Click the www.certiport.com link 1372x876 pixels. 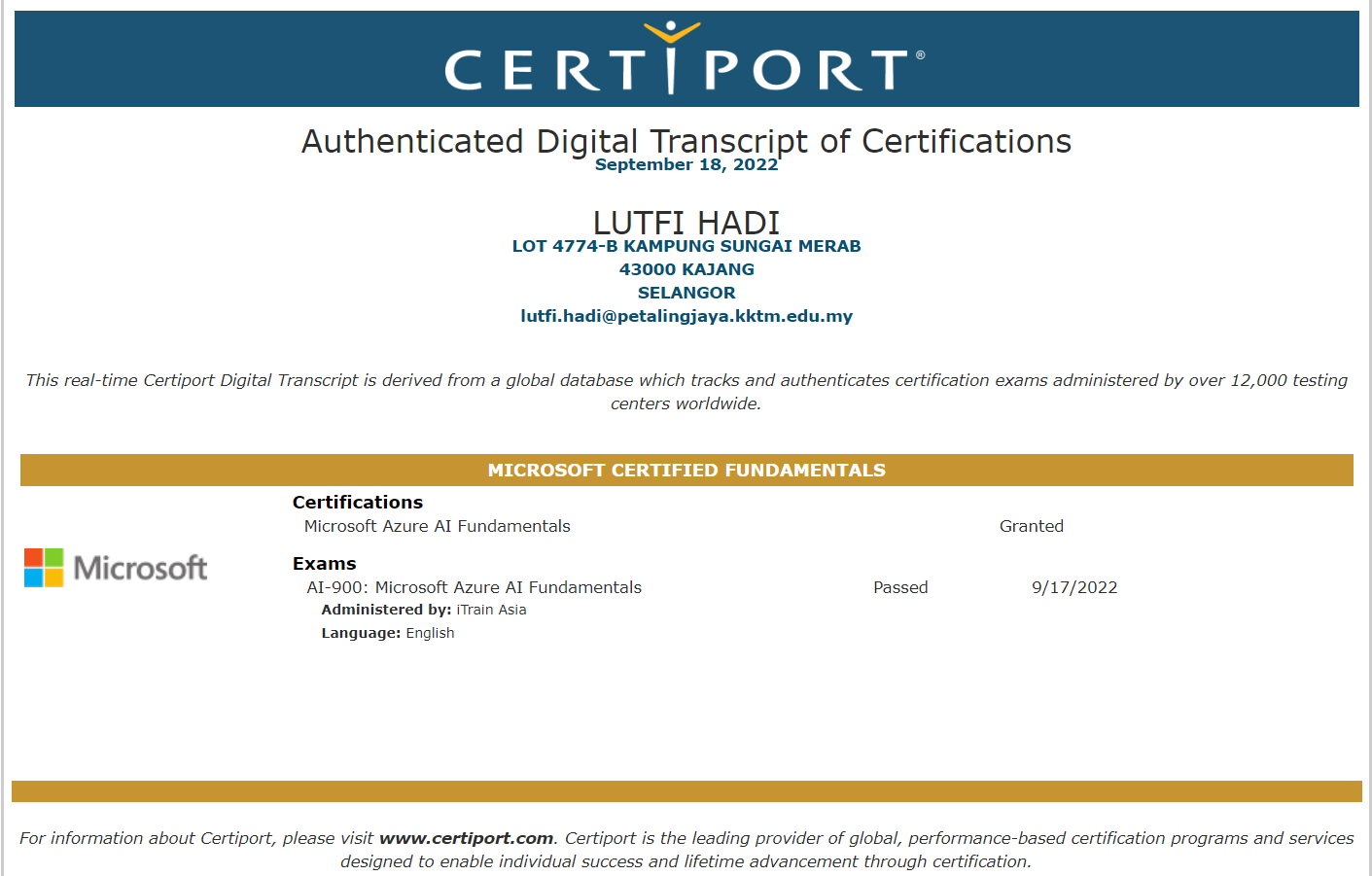tap(466, 838)
